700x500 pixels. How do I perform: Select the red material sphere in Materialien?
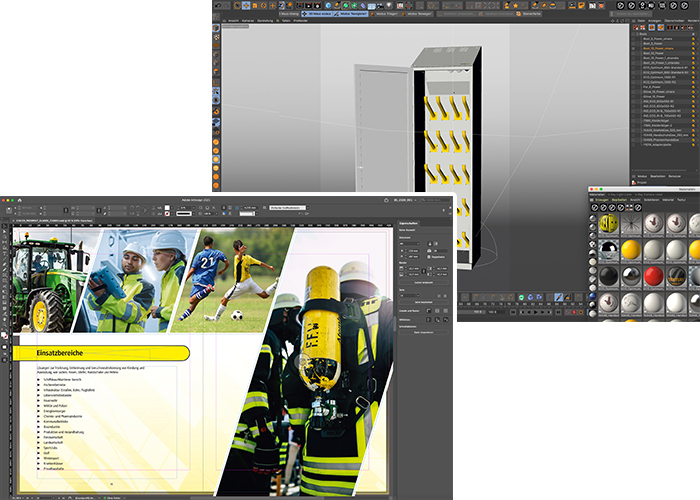(x=654, y=276)
